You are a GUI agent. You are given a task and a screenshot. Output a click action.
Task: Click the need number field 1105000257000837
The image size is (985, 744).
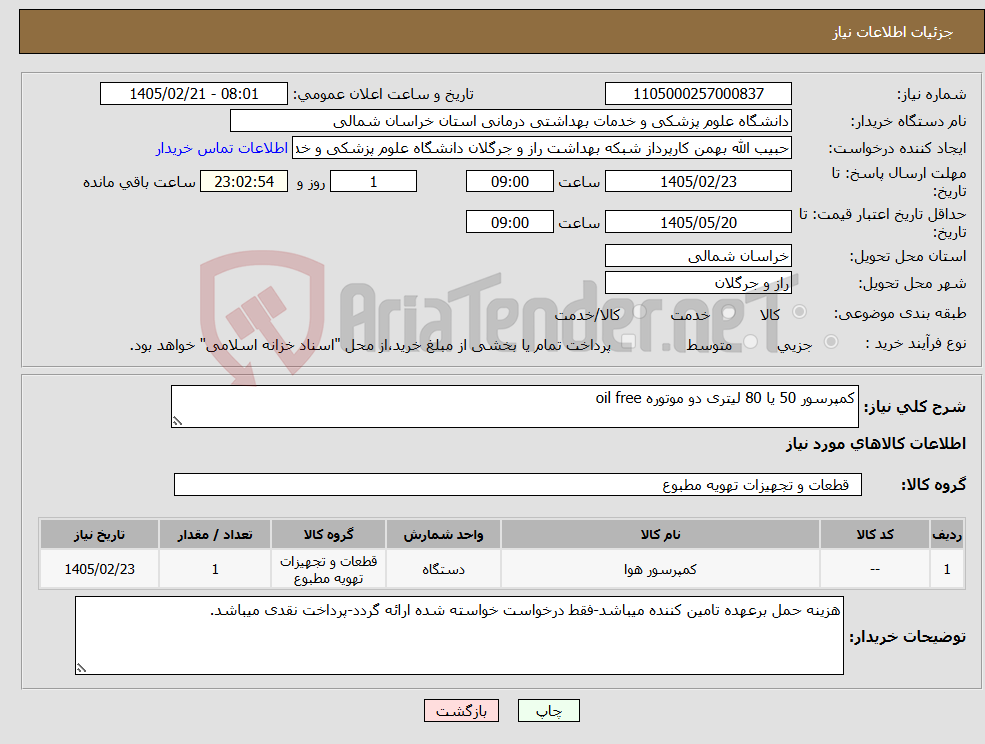click(698, 94)
